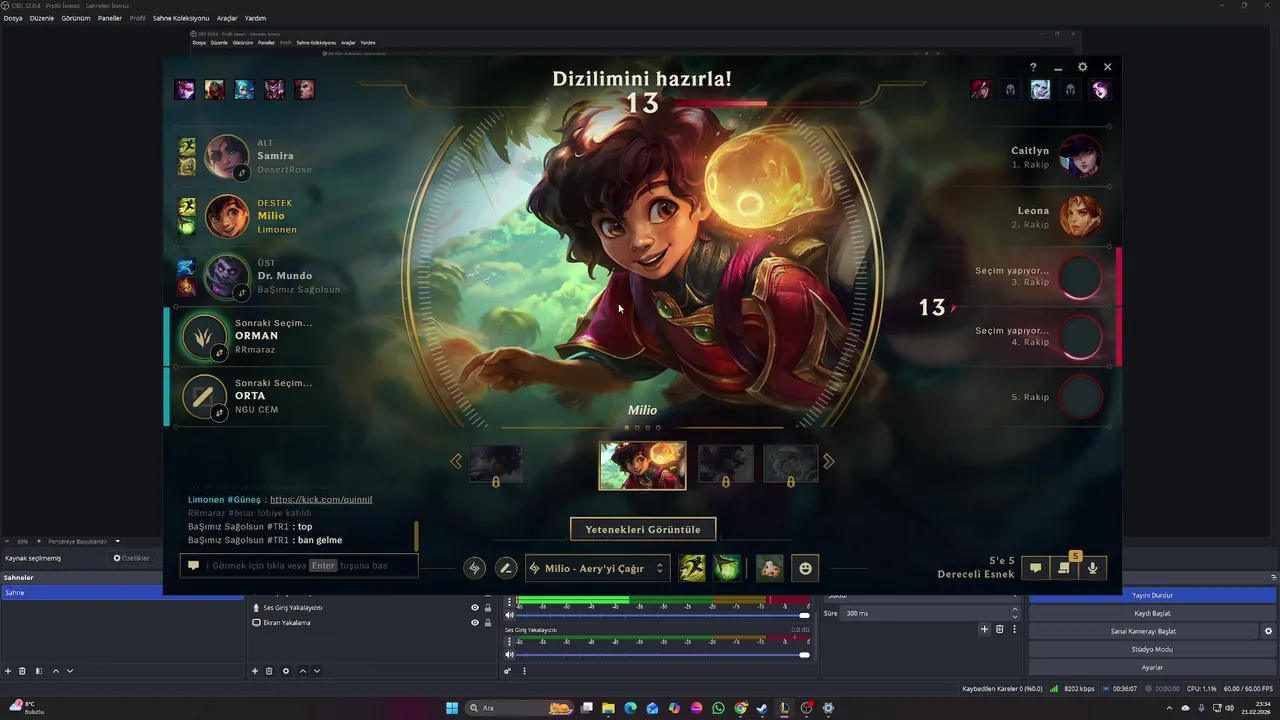Screen dimensions: 1280x720
Task: Open the ward skin selector icon
Action: tap(769, 568)
